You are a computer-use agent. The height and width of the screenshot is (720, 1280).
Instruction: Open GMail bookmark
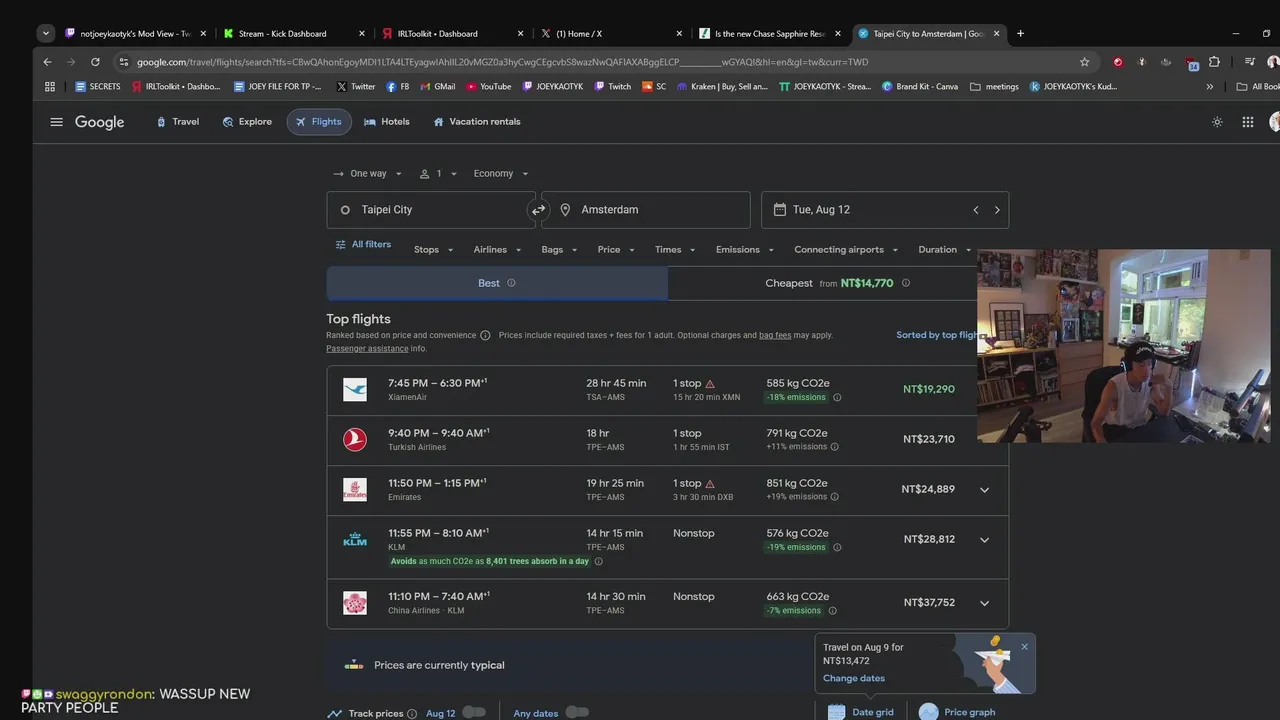pyautogui.click(x=438, y=87)
